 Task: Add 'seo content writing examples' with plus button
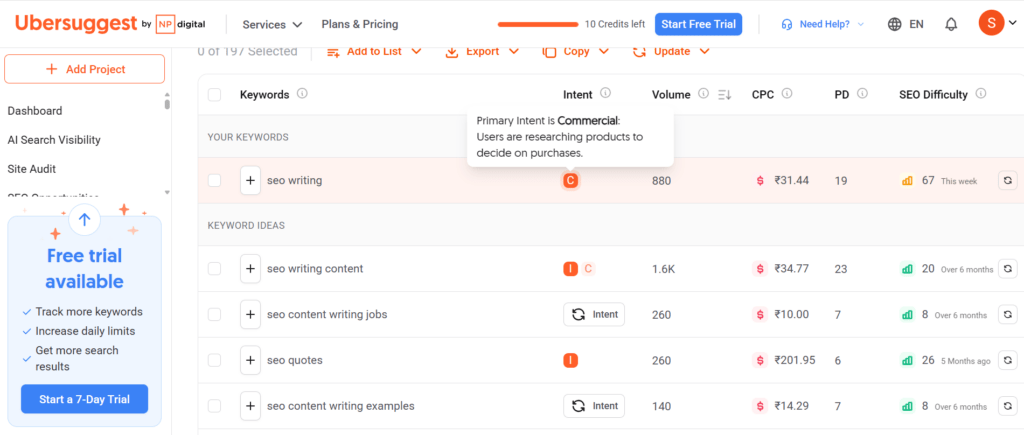(x=250, y=406)
